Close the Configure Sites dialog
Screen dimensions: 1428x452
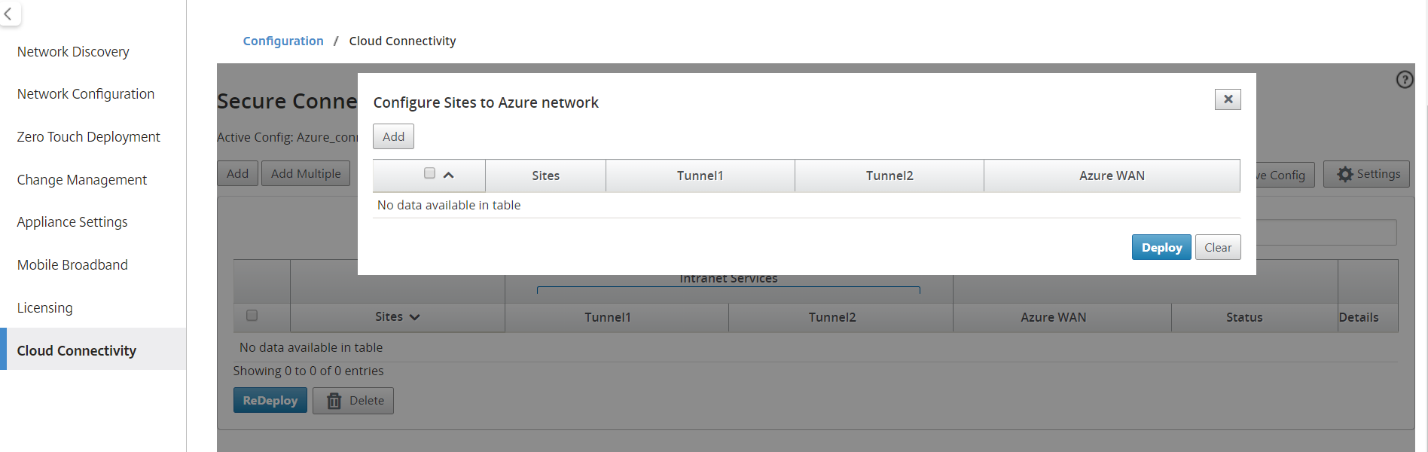tap(1228, 99)
